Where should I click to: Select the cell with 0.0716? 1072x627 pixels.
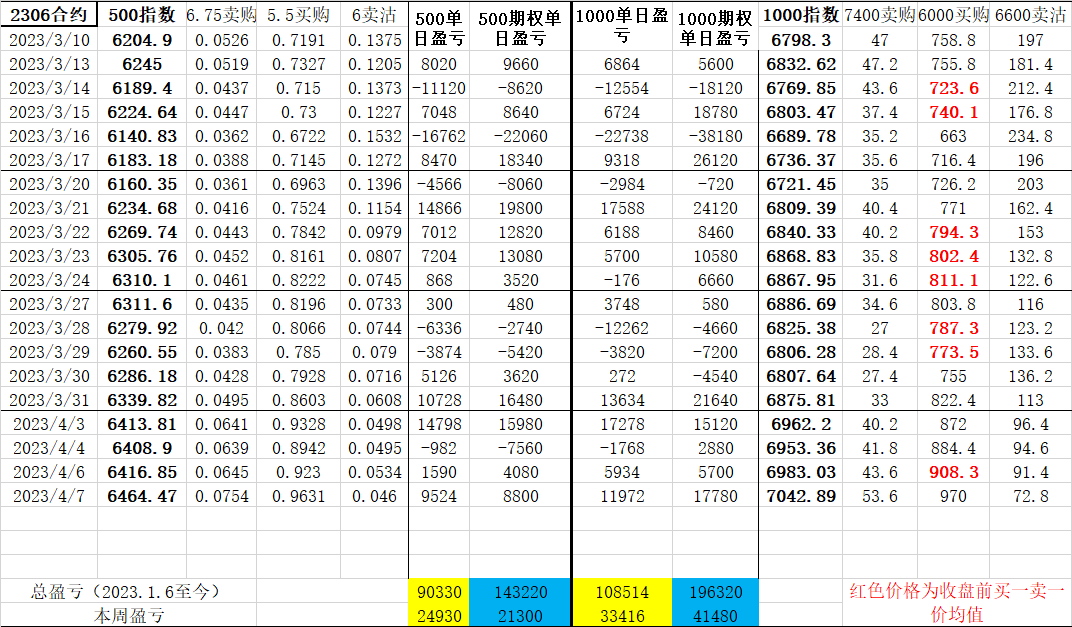click(374, 376)
